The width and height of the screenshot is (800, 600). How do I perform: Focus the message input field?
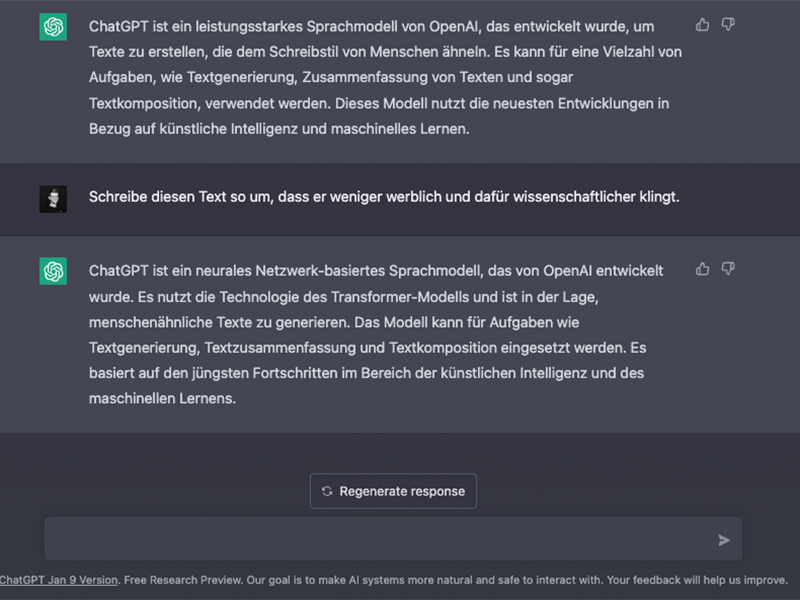click(x=380, y=539)
